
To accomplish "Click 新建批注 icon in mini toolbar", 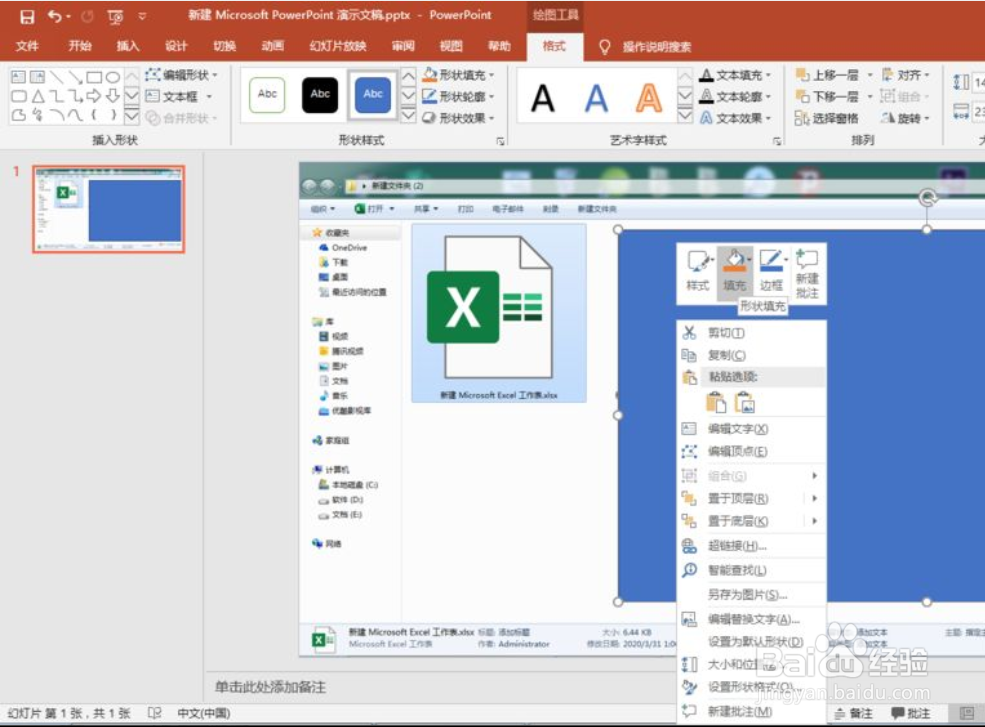I will [807, 274].
